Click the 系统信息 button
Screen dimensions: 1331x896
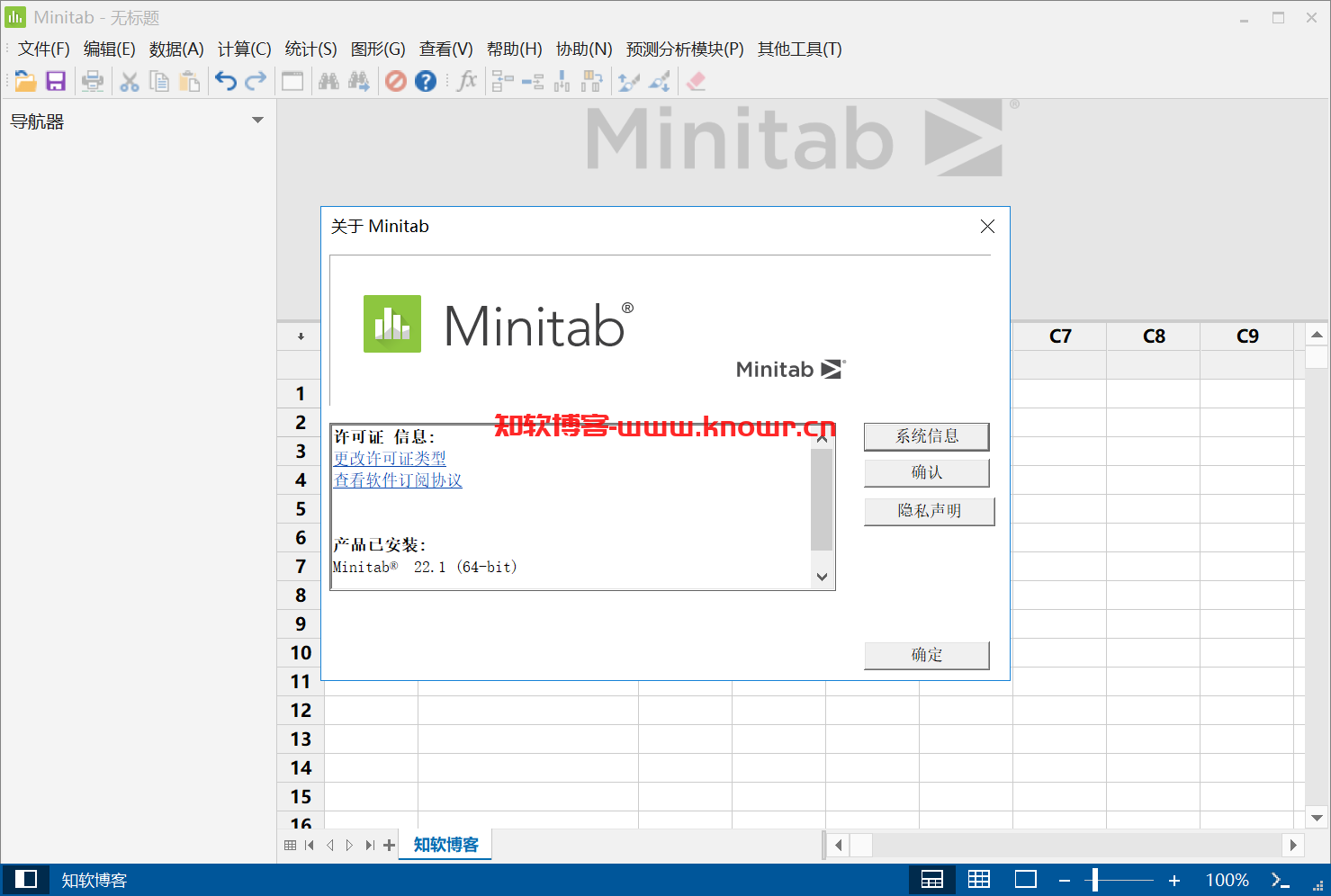click(926, 436)
